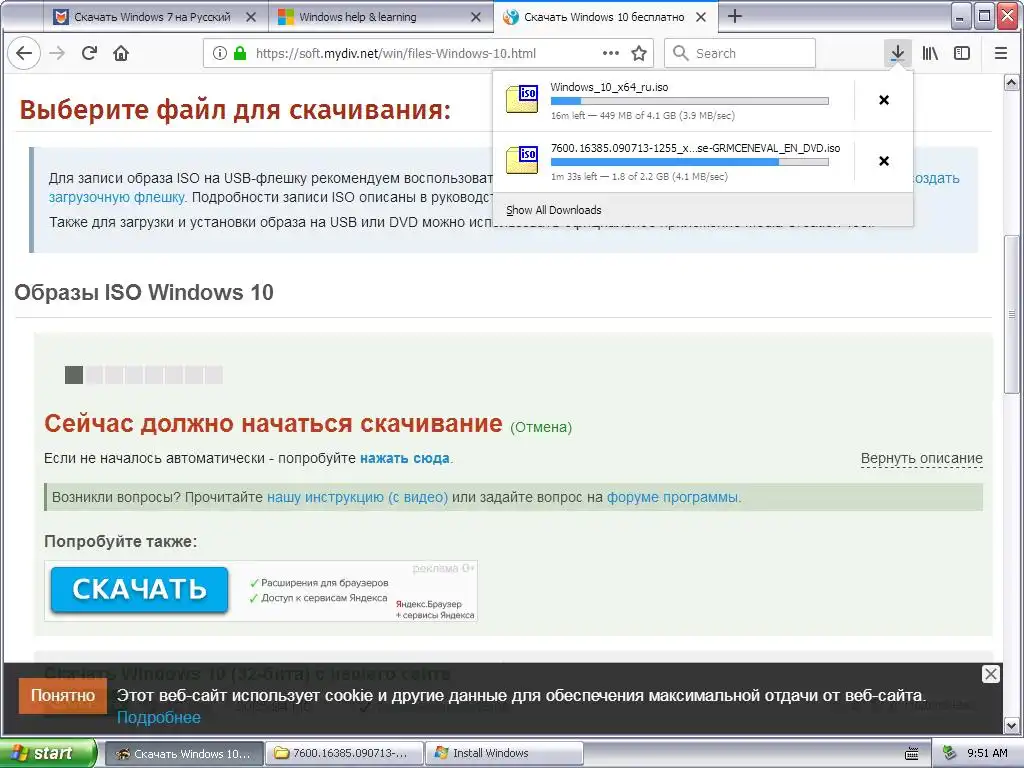Open the Library bookshelf icon
The image size is (1024, 768).
pos(930,53)
